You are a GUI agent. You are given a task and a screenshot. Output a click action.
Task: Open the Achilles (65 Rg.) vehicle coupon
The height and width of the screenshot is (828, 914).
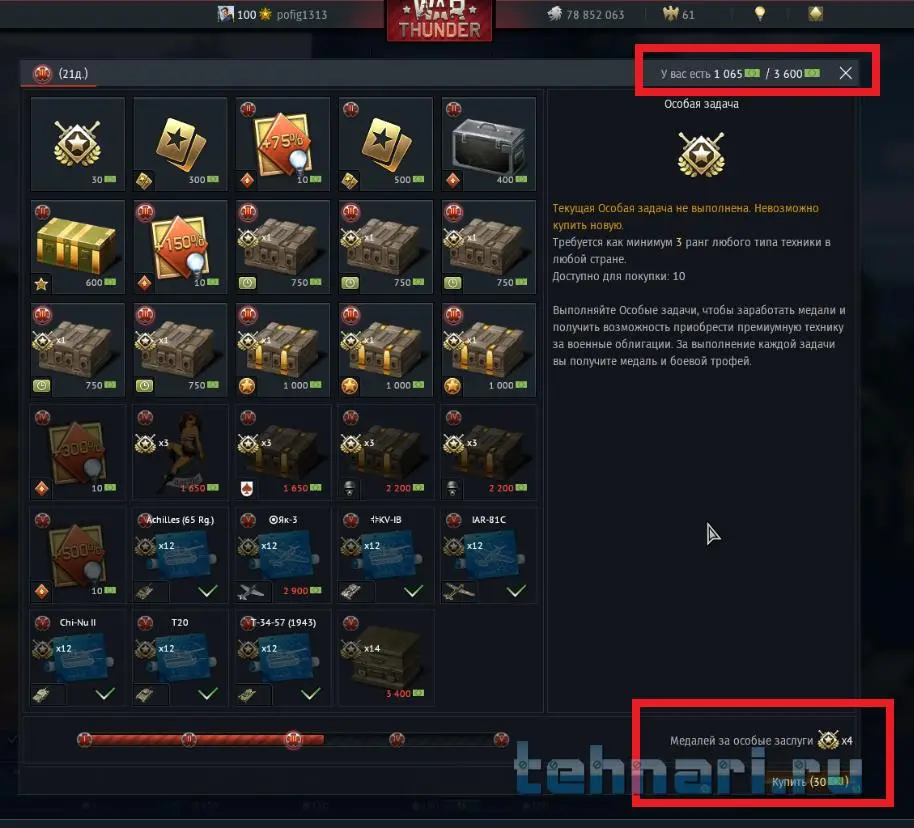click(180, 555)
